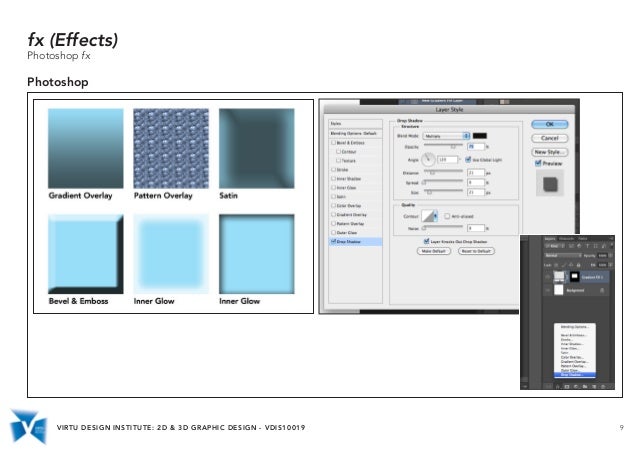Toggle visibility of the Background layer
This screenshot has height=452, width=638.
(x=548, y=290)
